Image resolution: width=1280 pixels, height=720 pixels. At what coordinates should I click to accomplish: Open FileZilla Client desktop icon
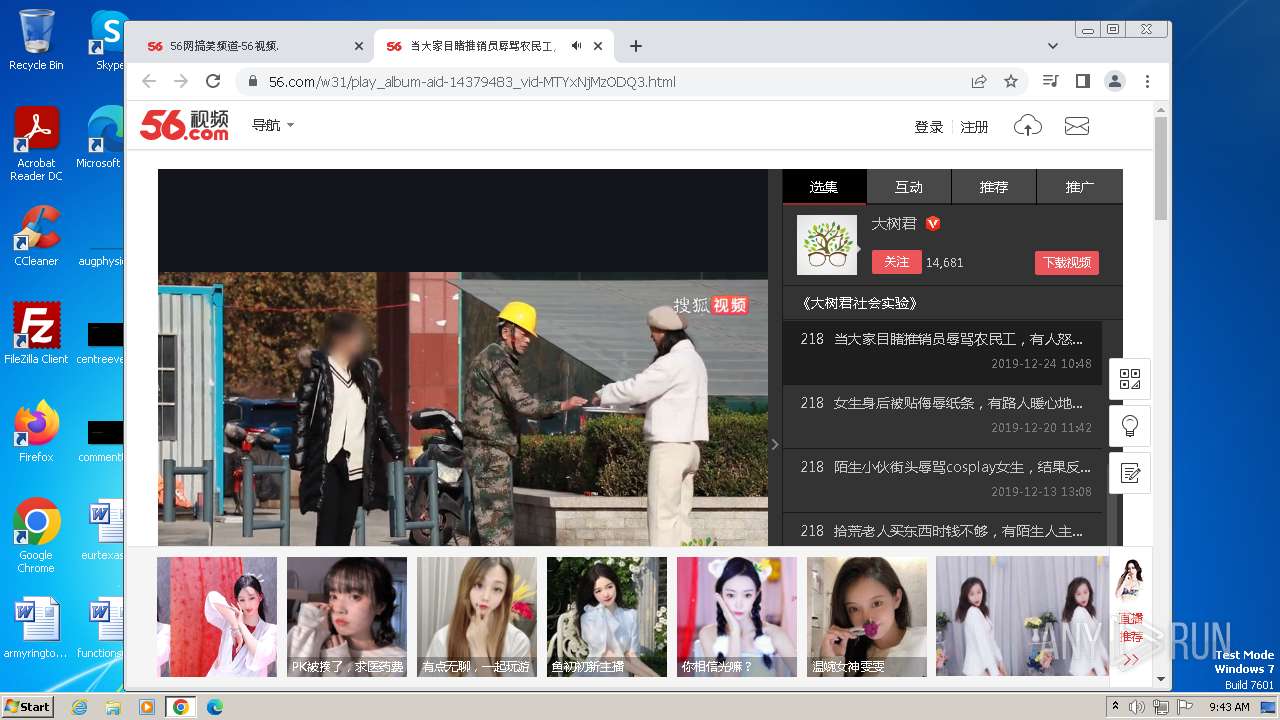pos(36,333)
